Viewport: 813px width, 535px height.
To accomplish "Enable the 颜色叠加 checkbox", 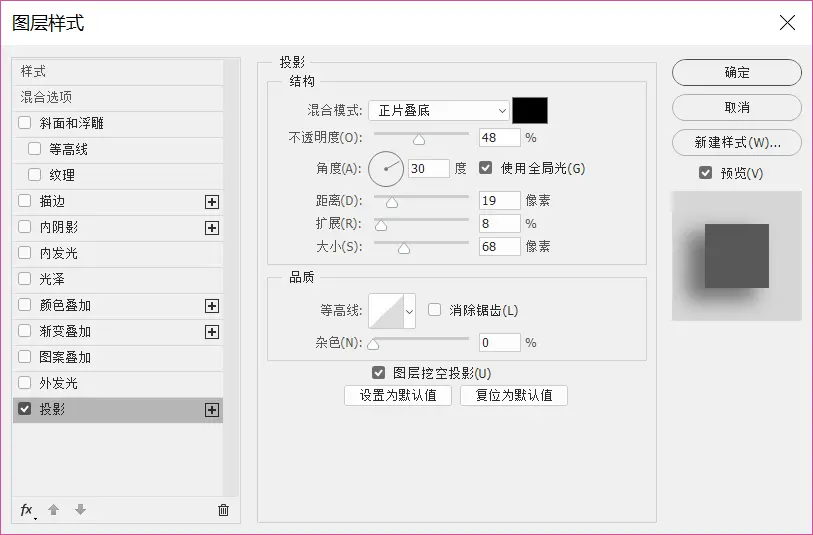I will point(24,305).
